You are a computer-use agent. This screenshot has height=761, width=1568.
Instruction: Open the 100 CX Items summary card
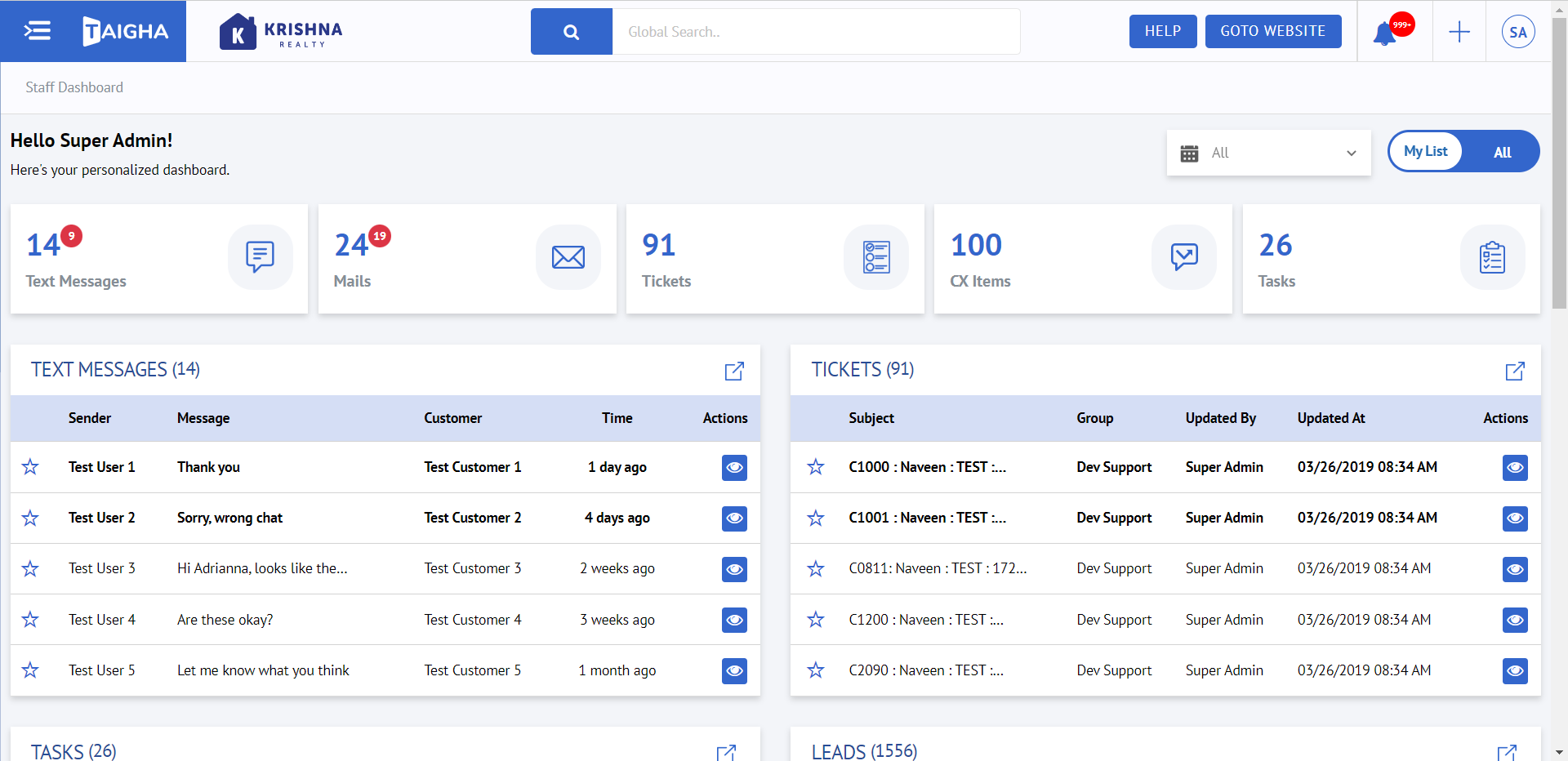pos(1083,259)
